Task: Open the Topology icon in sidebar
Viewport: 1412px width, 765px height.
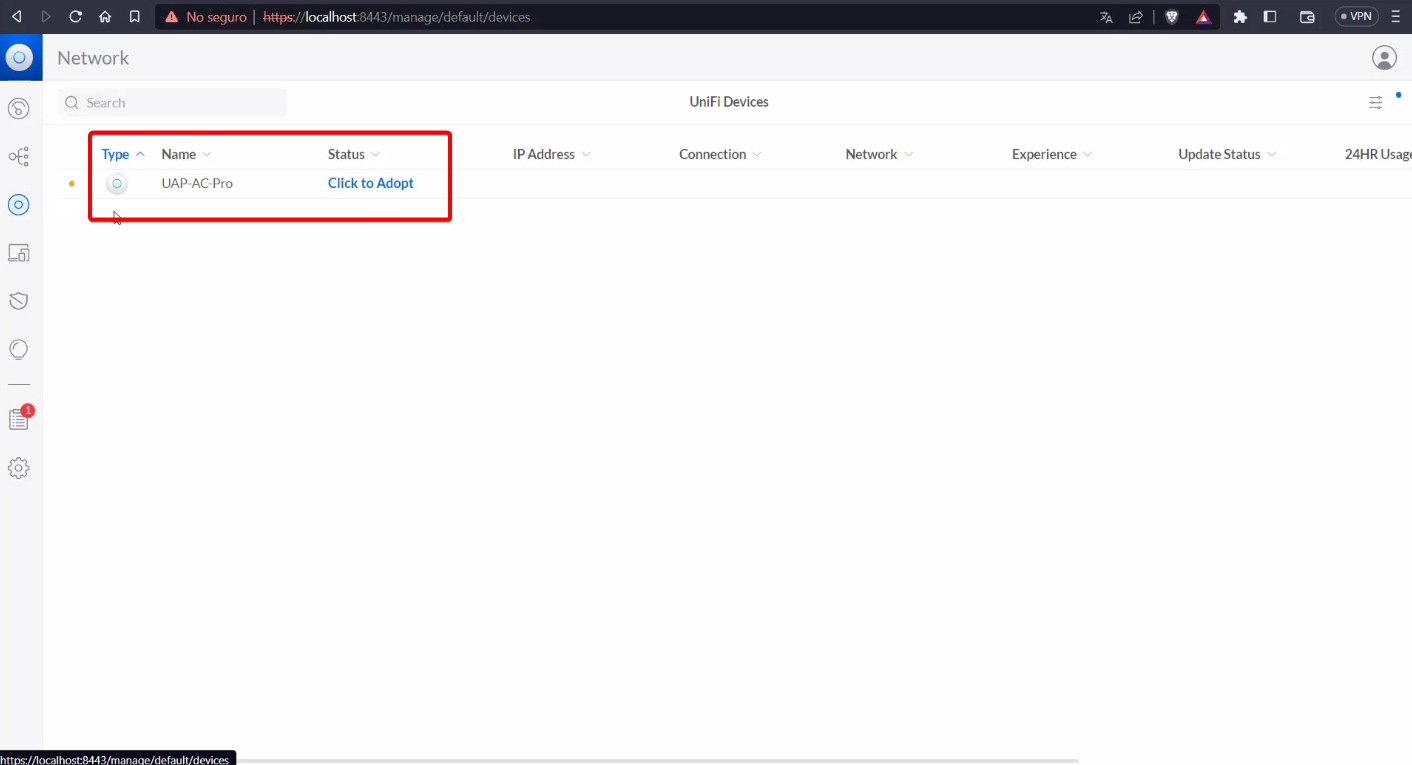Action: tap(18, 156)
